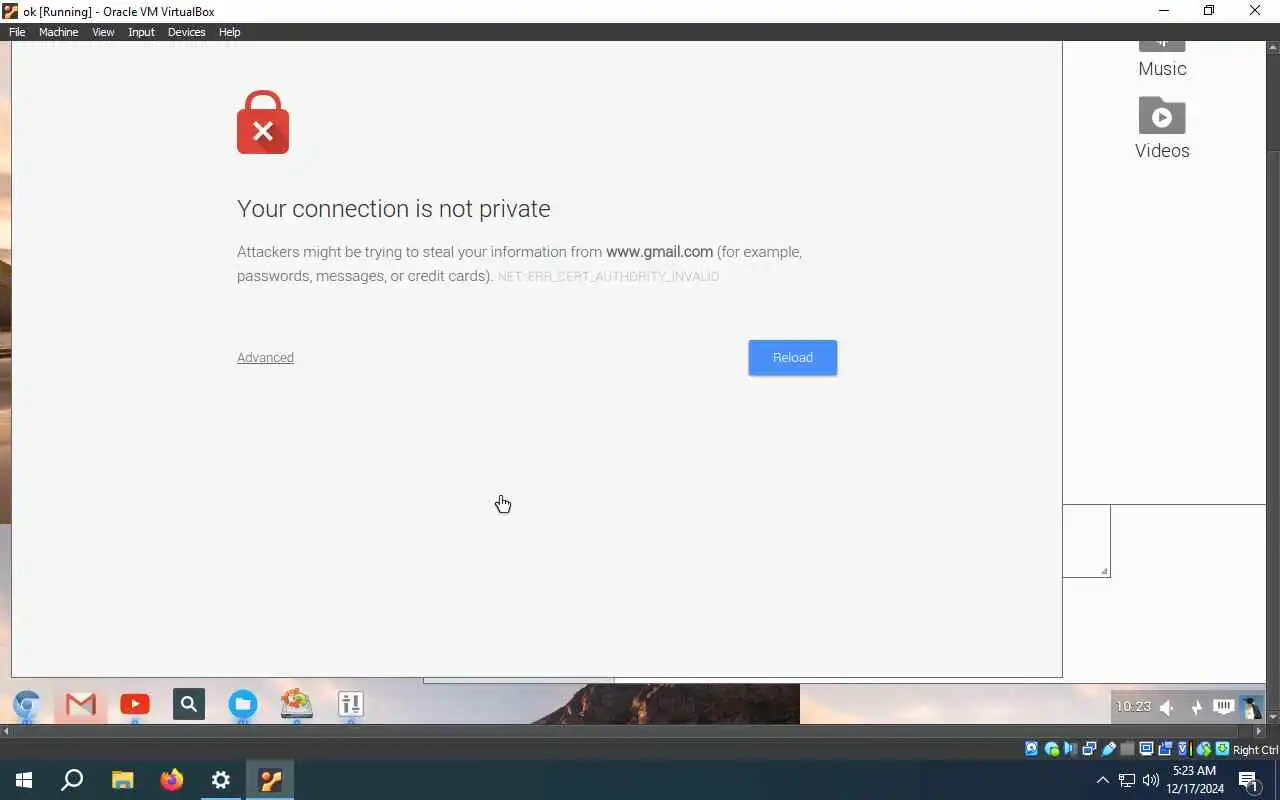Click the Windows network tray icon

(x=1127, y=780)
